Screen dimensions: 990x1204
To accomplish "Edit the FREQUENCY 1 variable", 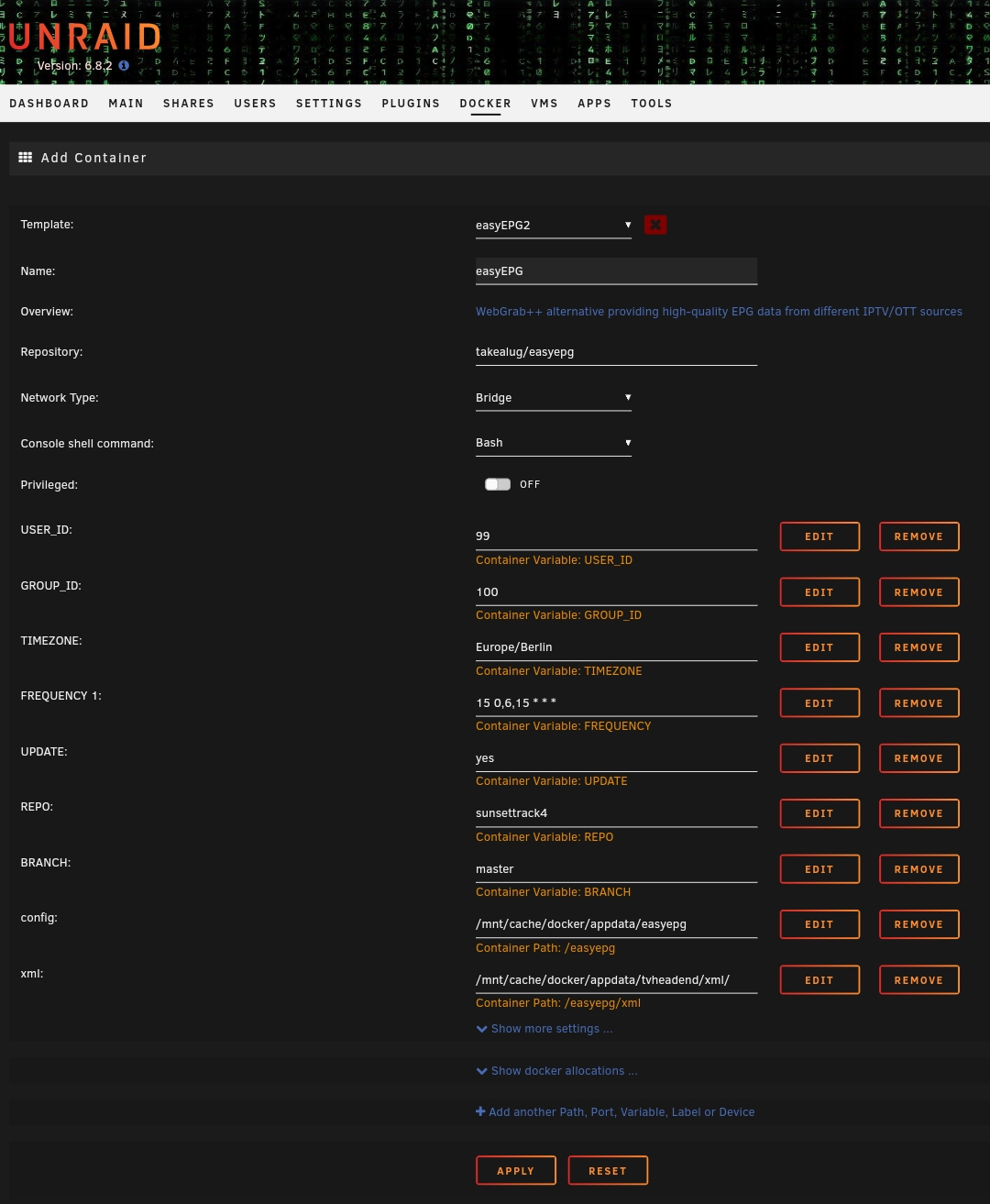I will click(819, 703).
